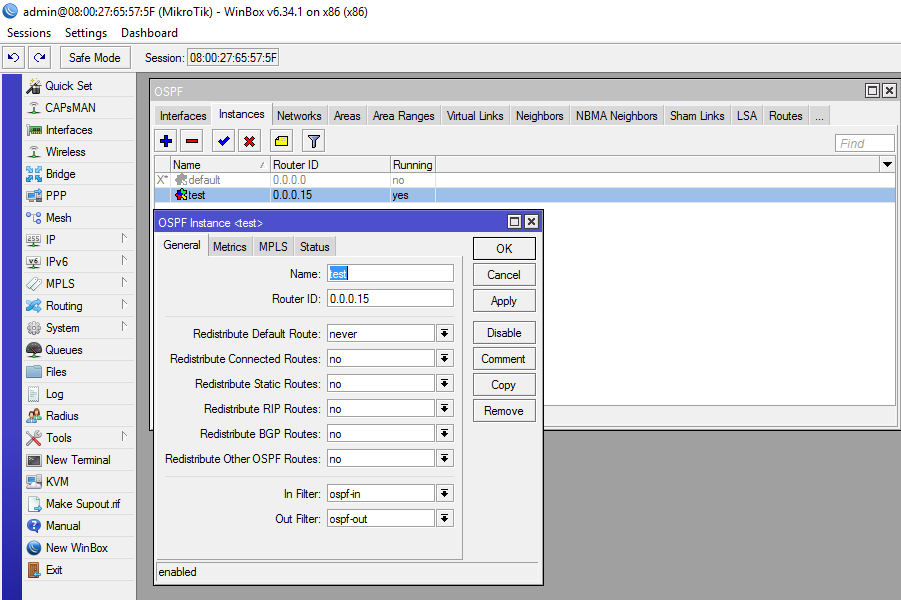Open the Settings menu
901x600 pixels.
click(x=86, y=33)
